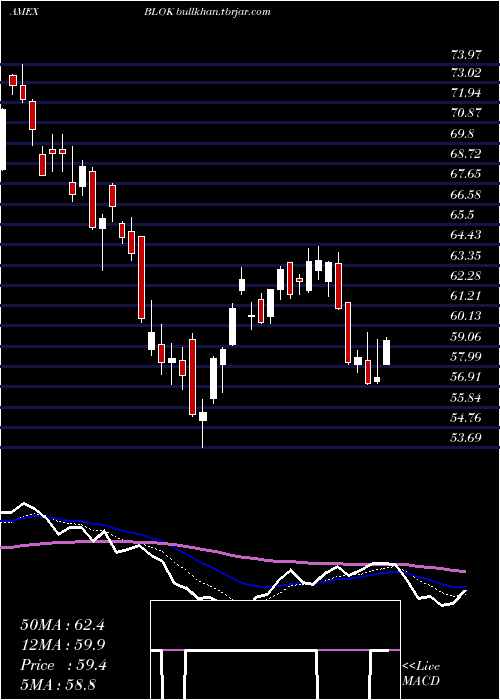Click the 53.69 price level label
The image size is (500, 700).
click(467, 438)
